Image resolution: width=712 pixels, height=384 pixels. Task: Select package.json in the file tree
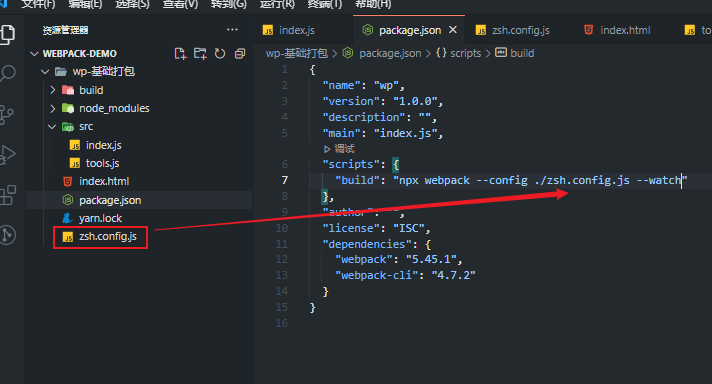pyautogui.click(x=110, y=200)
